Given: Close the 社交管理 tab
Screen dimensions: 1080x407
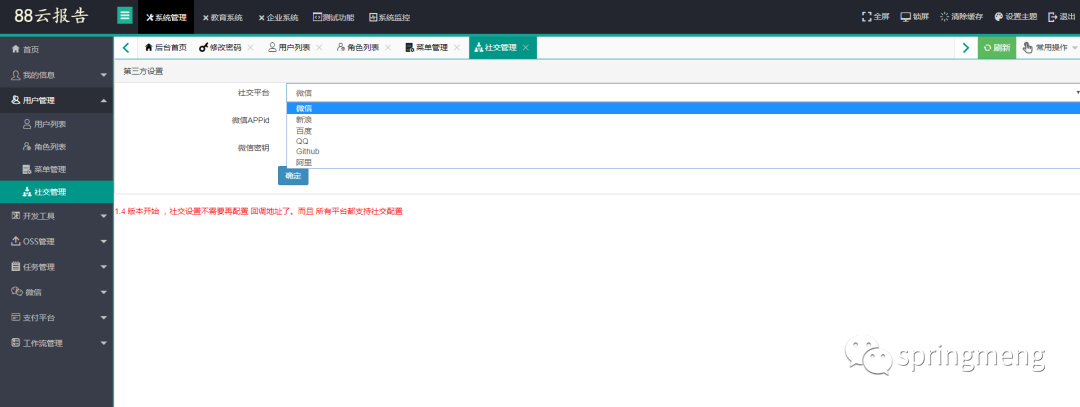Looking at the screenshot, I should [526, 48].
